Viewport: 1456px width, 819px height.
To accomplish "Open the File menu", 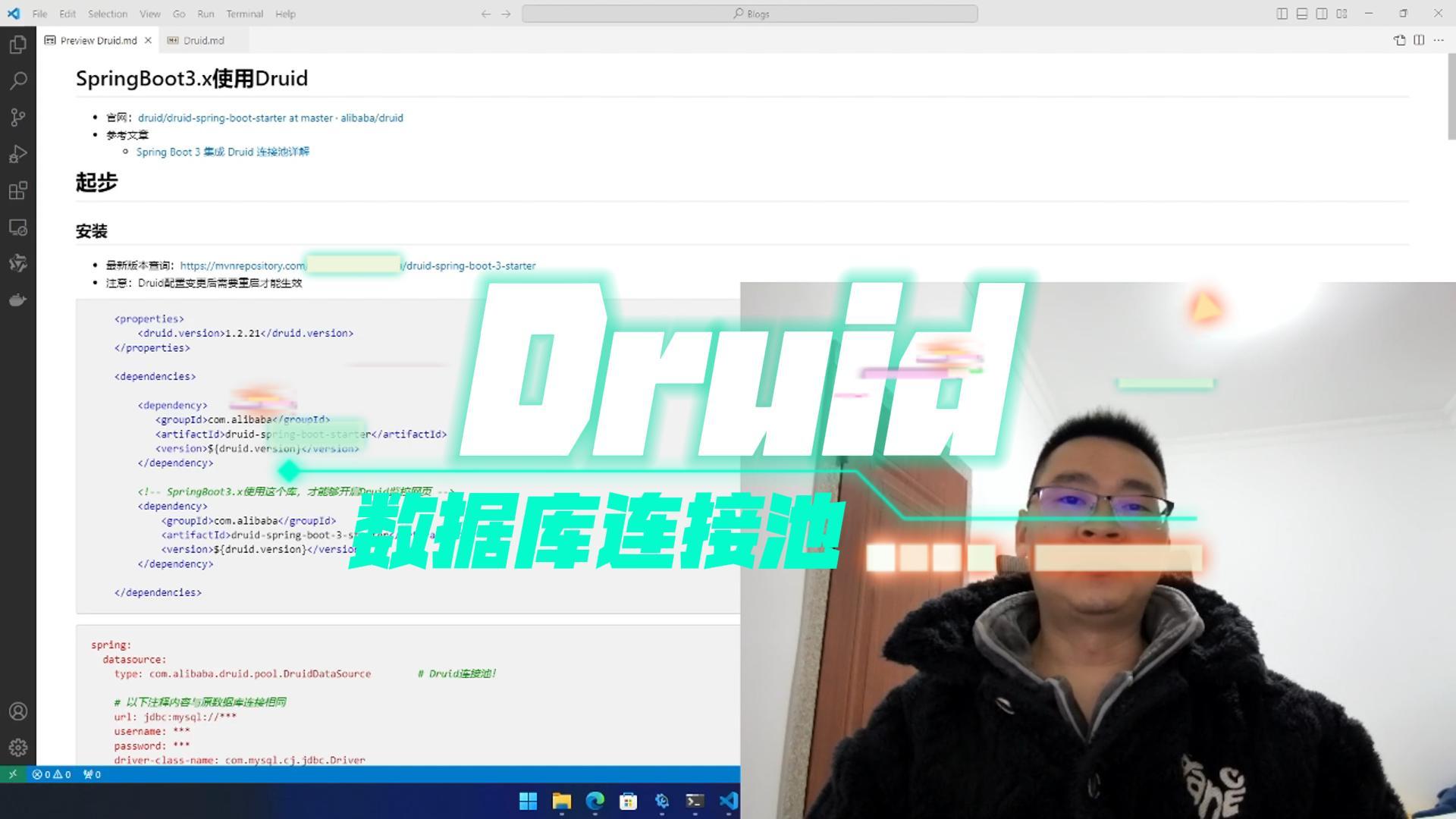I will click(39, 14).
